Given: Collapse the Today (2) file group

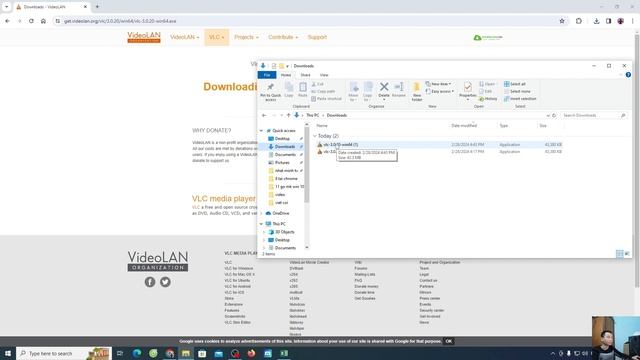Looking at the screenshot, I should pos(315,136).
